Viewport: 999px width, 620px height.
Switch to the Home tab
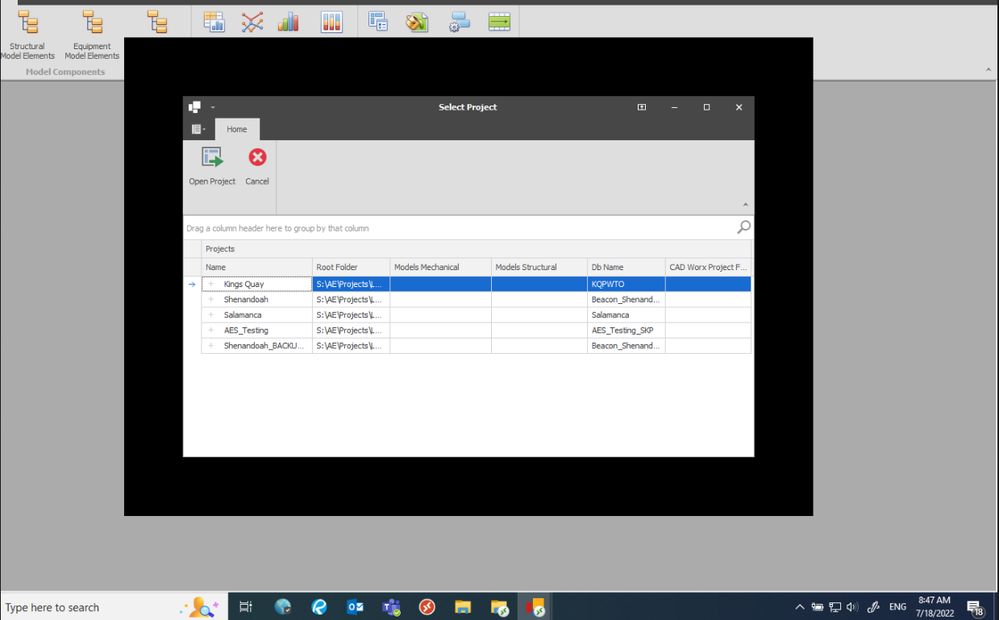coord(236,129)
